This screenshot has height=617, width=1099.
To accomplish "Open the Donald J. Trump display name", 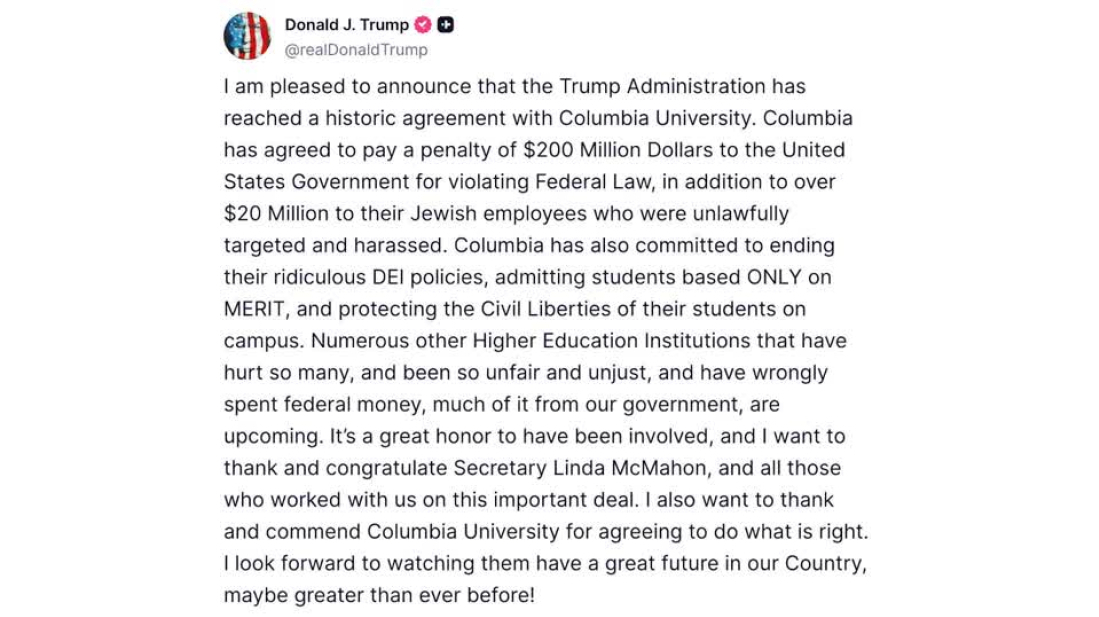I will (x=346, y=25).
